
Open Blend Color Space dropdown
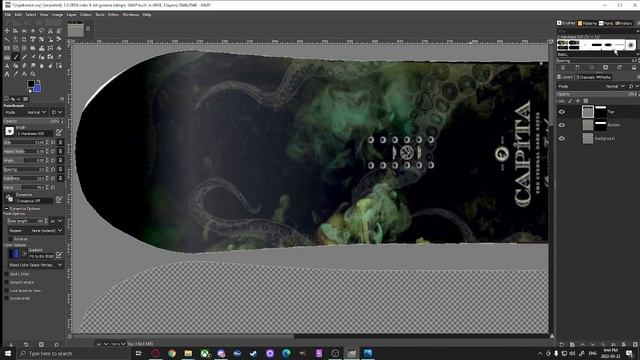(x=36, y=265)
